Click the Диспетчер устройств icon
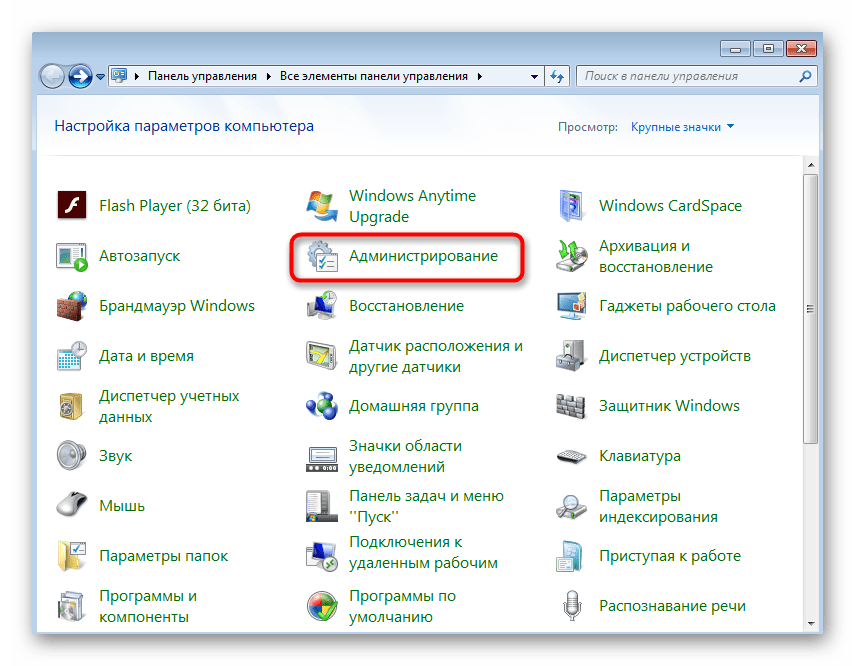Viewport: 855px width, 666px height. 572,356
